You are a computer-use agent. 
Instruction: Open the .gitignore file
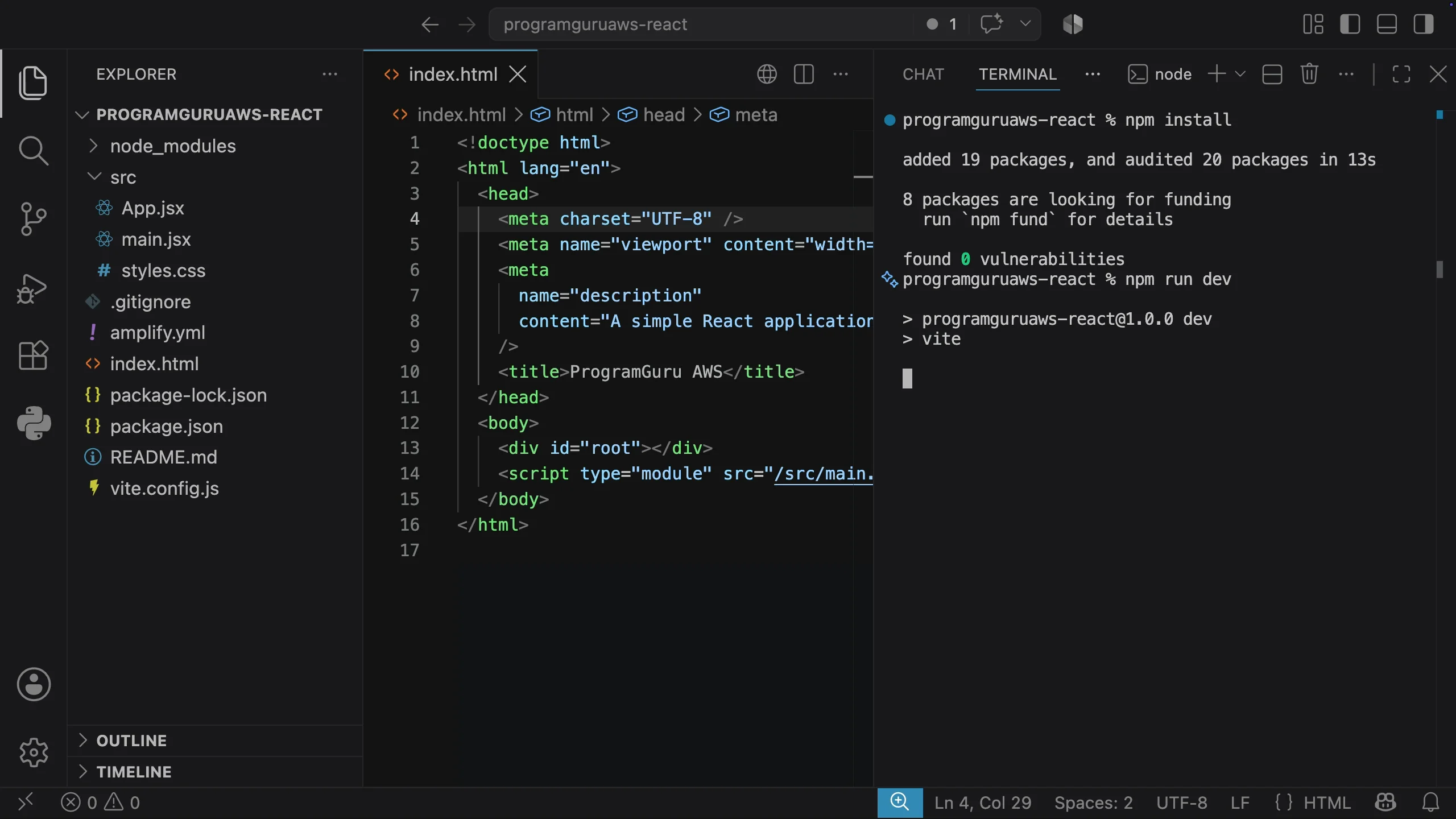point(215,301)
